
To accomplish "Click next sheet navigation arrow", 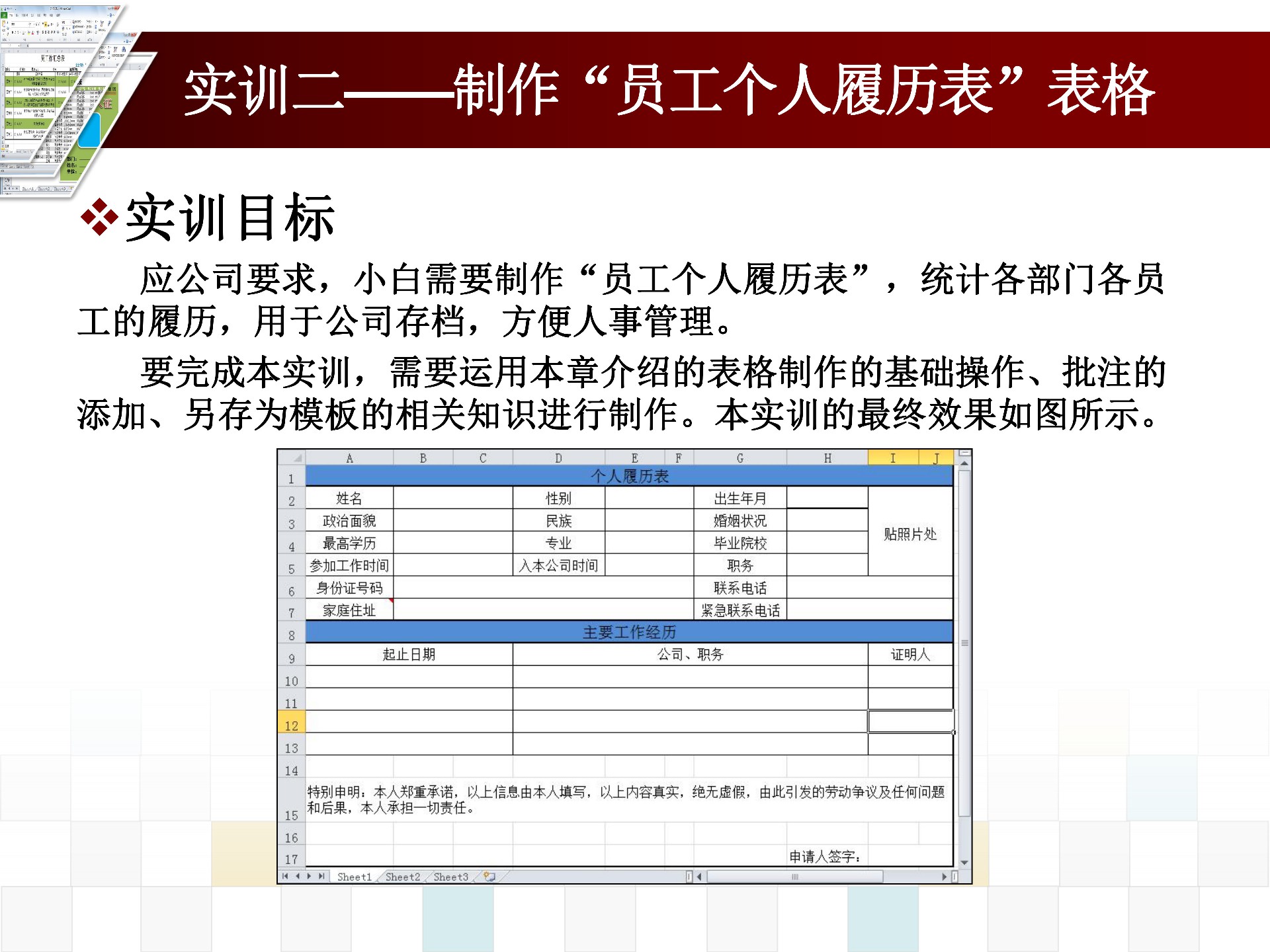I will (309, 877).
